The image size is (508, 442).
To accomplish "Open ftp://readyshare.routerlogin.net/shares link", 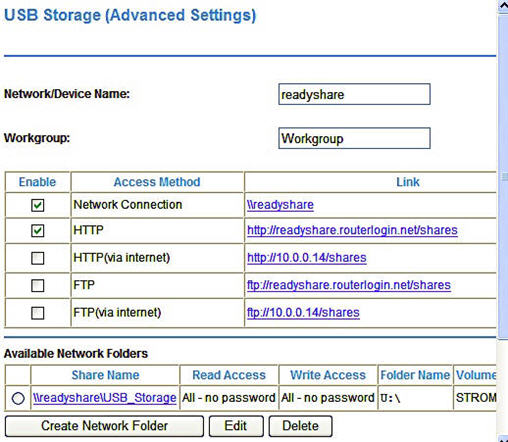I will [x=349, y=285].
